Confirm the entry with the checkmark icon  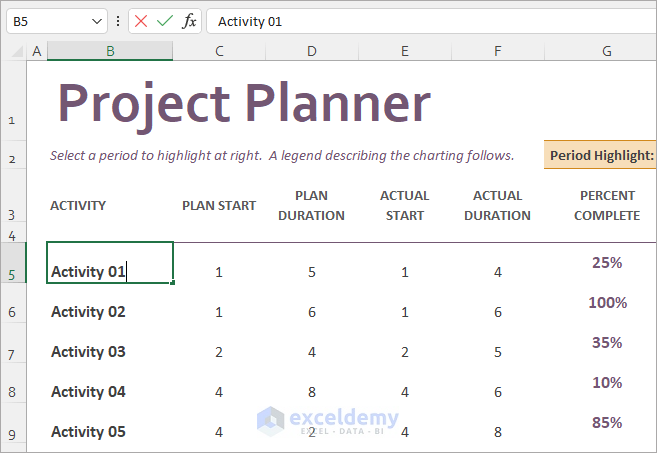point(165,21)
